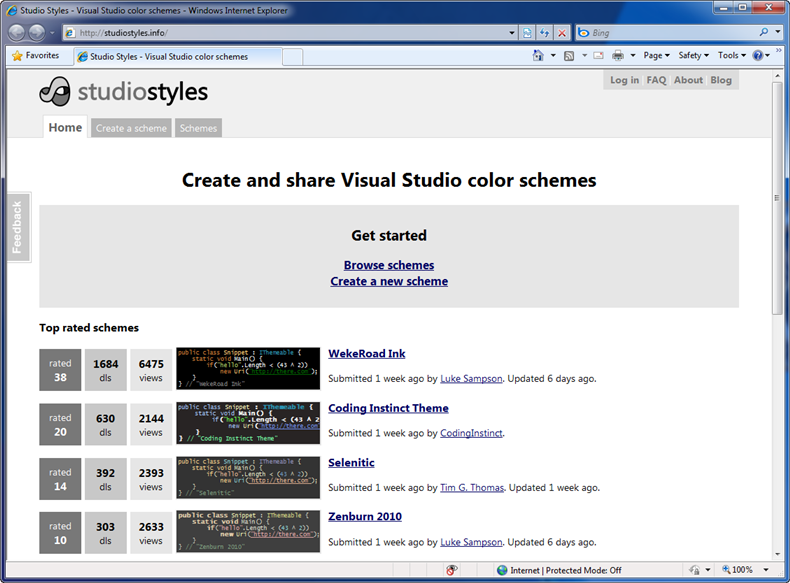This screenshot has height=583, width=790.
Task: Click the rated 20 box
Action: point(60,424)
